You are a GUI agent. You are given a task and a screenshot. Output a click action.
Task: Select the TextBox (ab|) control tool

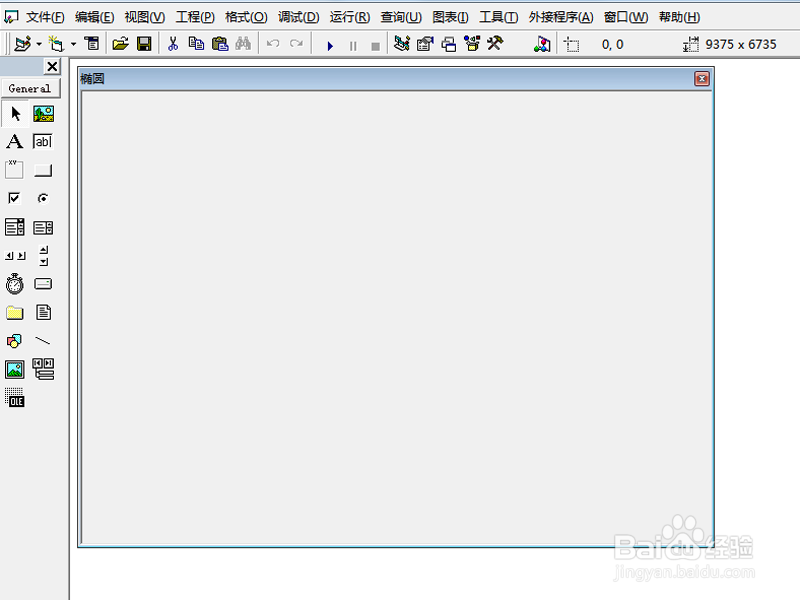[43, 141]
